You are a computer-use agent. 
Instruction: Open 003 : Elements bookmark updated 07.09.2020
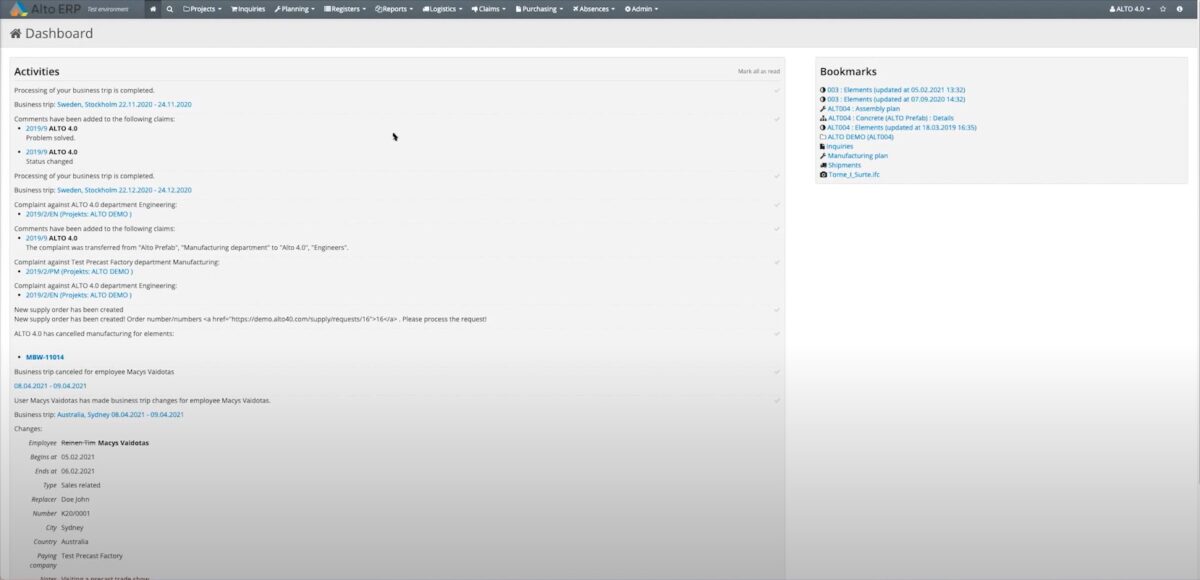(x=896, y=99)
